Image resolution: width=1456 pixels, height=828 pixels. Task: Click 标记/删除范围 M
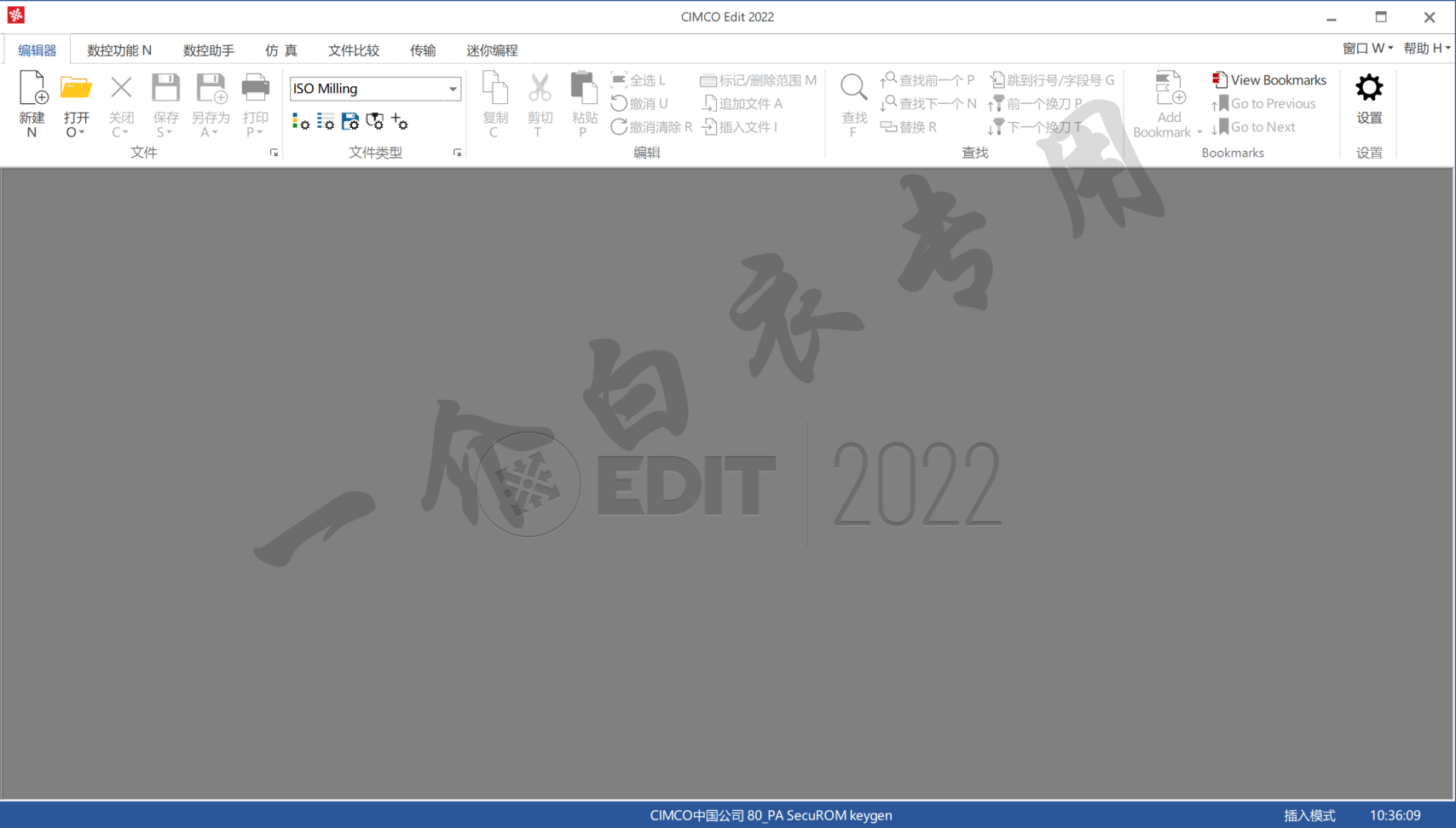pyautogui.click(x=758, y=80)
